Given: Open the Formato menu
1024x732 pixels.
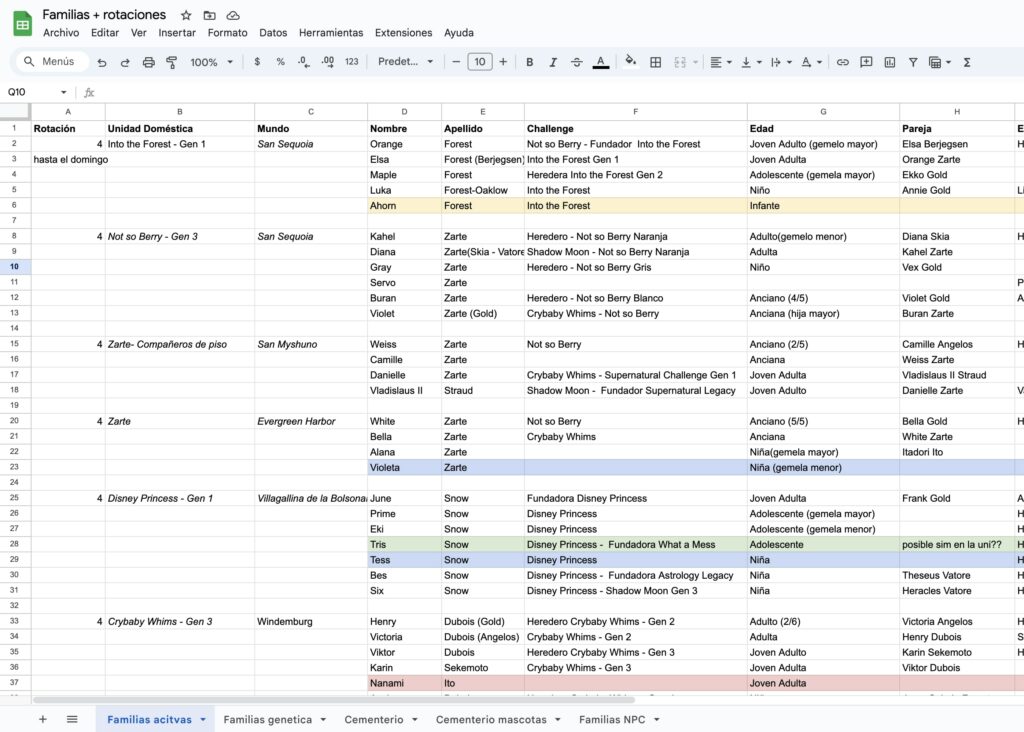Looking at the screenshot, I should click(x=227, y=33).
